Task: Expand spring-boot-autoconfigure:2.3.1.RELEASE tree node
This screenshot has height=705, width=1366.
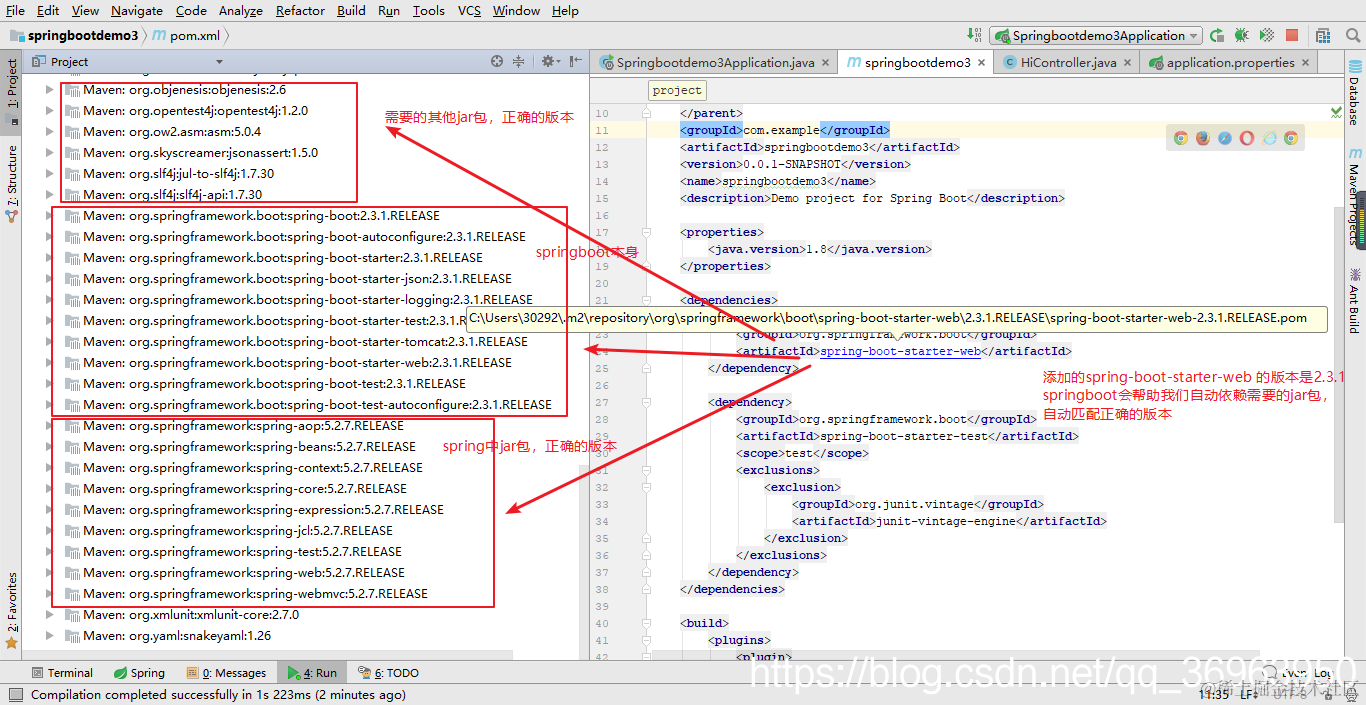Action: coord(50,237)
